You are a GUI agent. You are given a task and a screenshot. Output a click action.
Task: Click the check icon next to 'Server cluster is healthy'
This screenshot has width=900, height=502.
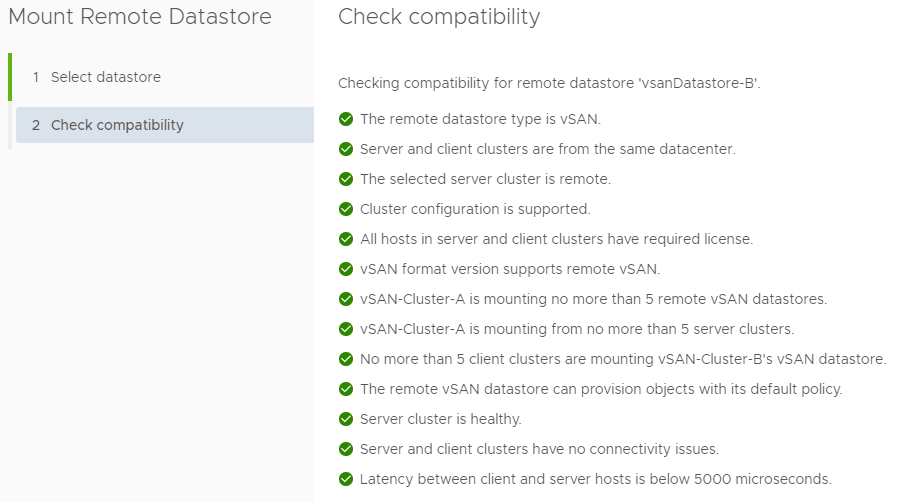(x=346, y=419)
